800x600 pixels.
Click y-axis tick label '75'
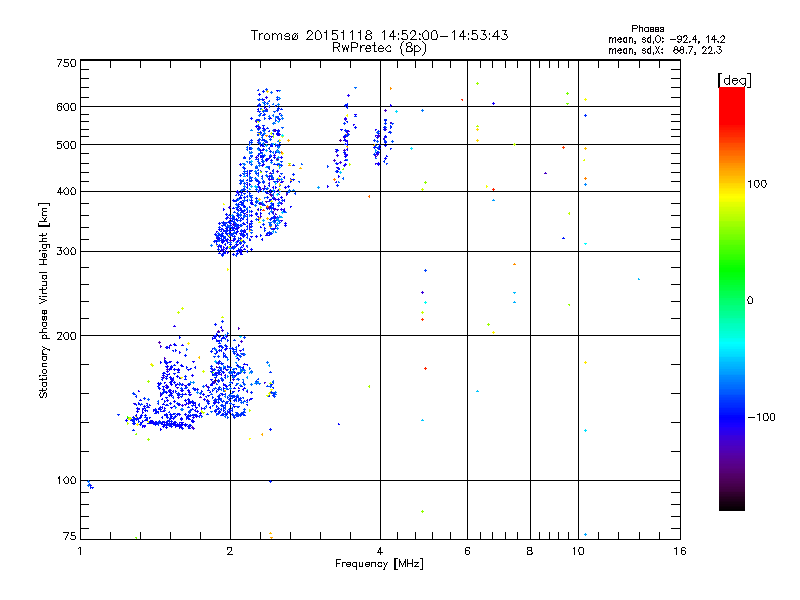pos(70,536)
